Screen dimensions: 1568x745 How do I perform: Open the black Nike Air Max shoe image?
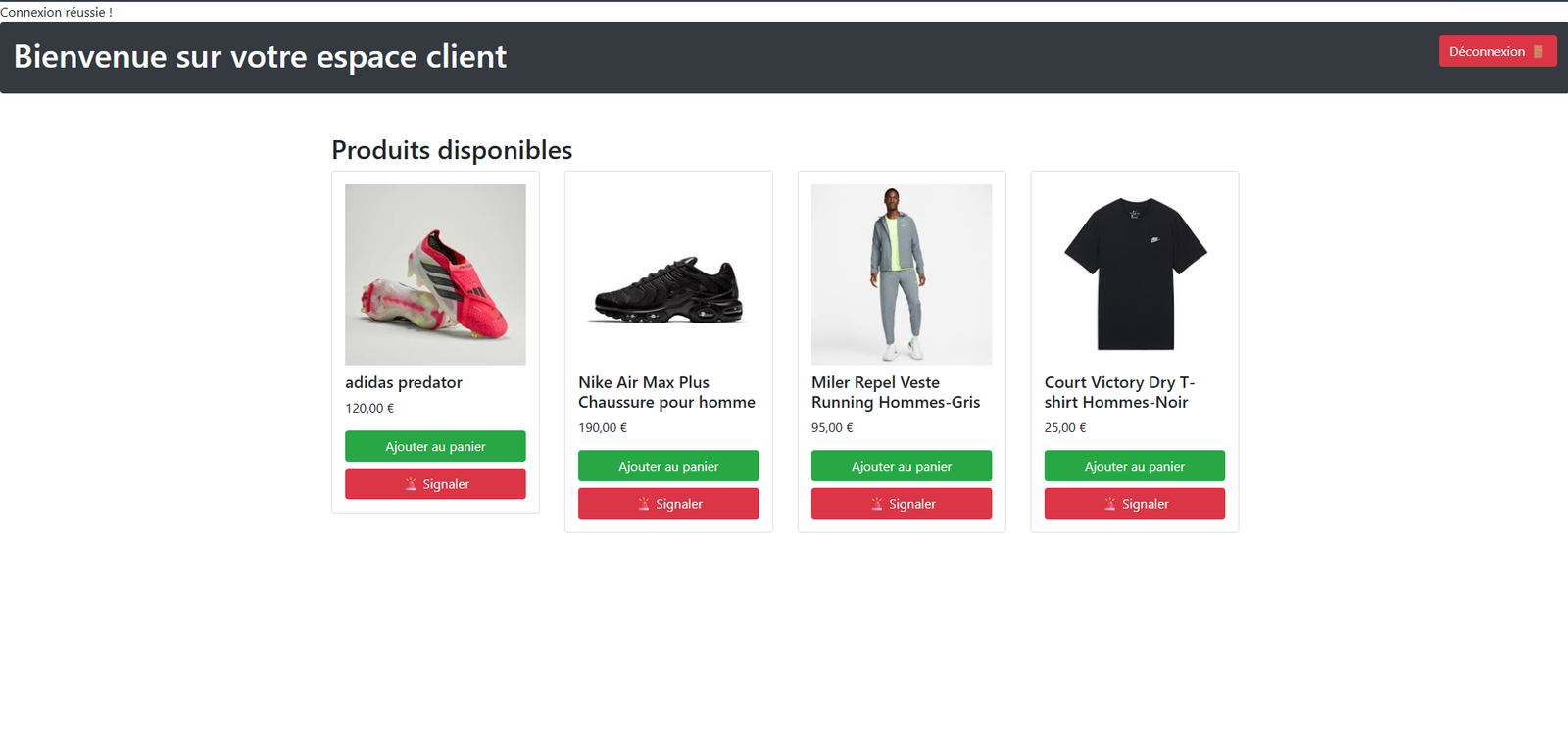(668, 274)
